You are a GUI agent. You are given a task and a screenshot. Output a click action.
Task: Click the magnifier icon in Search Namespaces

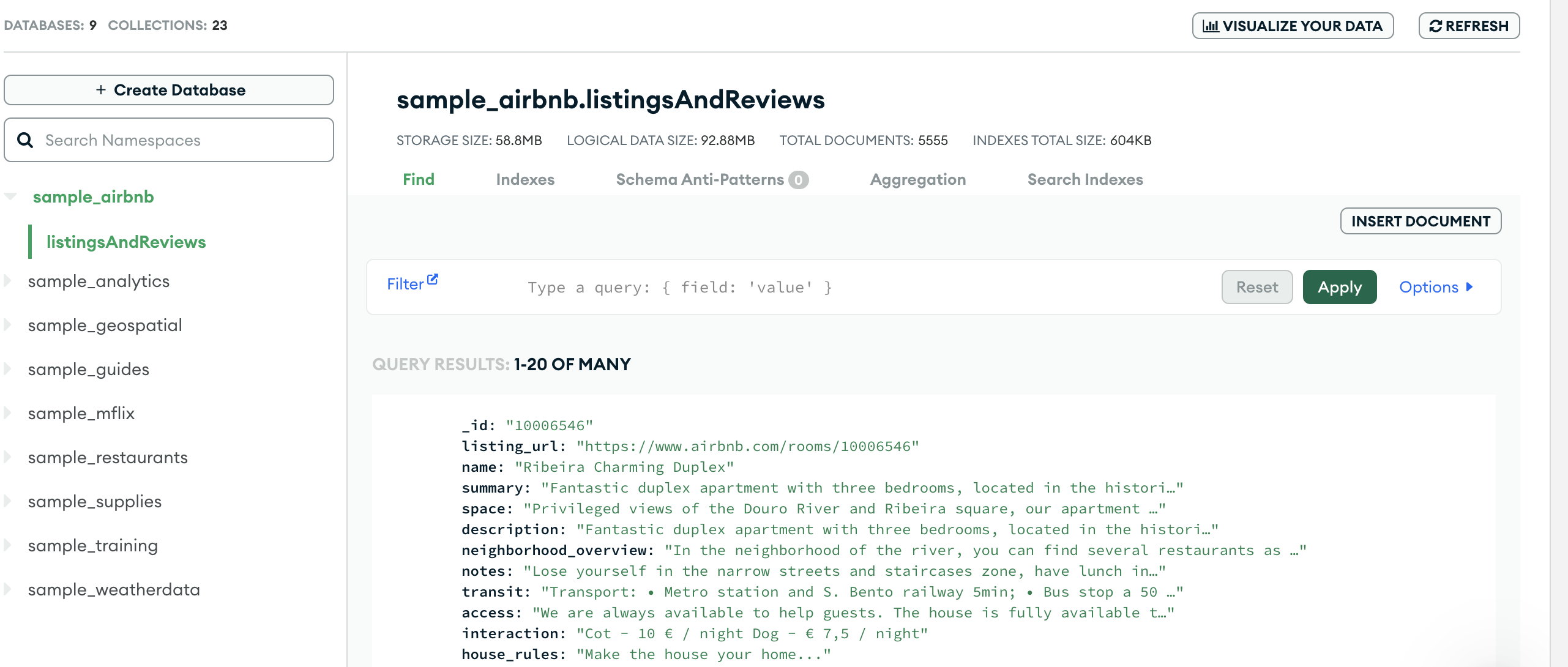[25, 140]
